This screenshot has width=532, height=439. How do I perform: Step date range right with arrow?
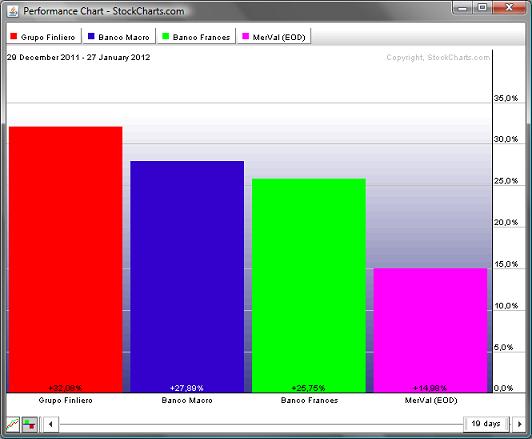click(519, 424)
